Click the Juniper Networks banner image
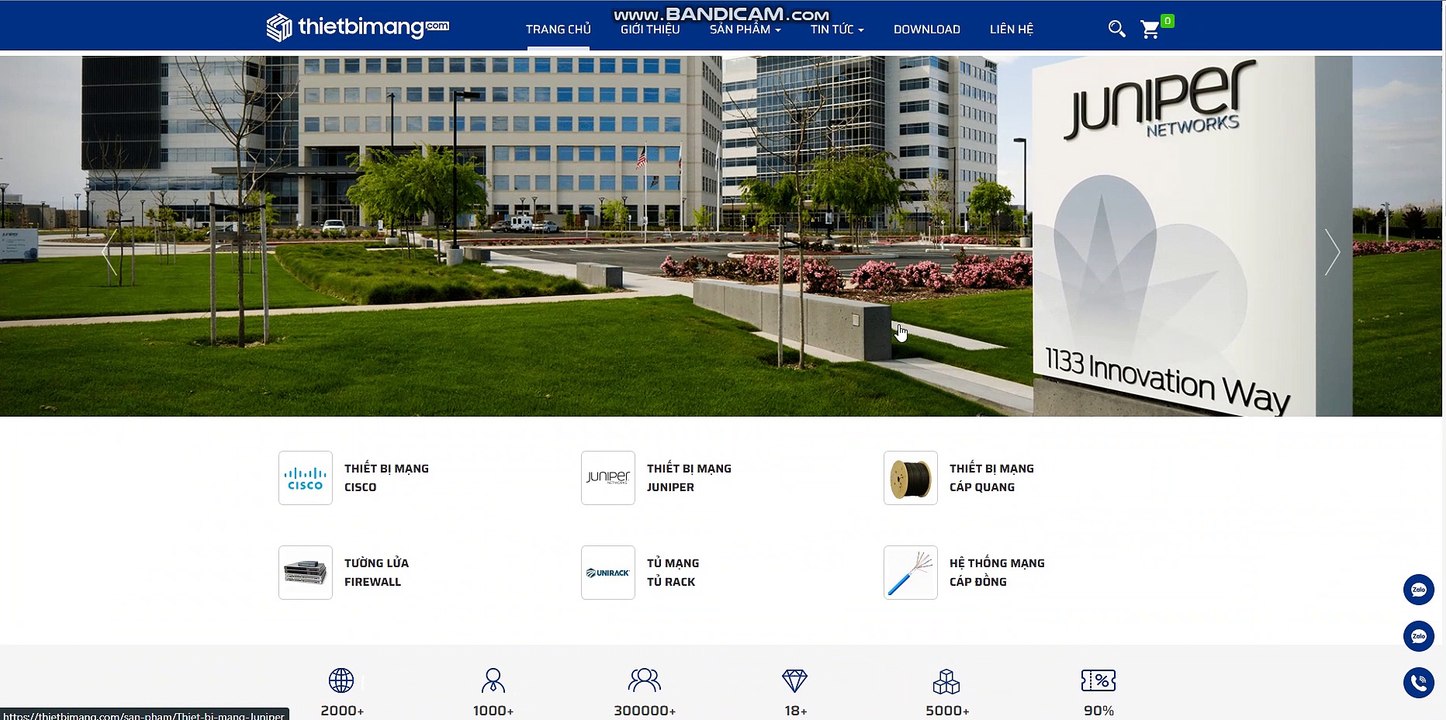Viewport: 1446px width, 720px height. (x=720, y=236)
